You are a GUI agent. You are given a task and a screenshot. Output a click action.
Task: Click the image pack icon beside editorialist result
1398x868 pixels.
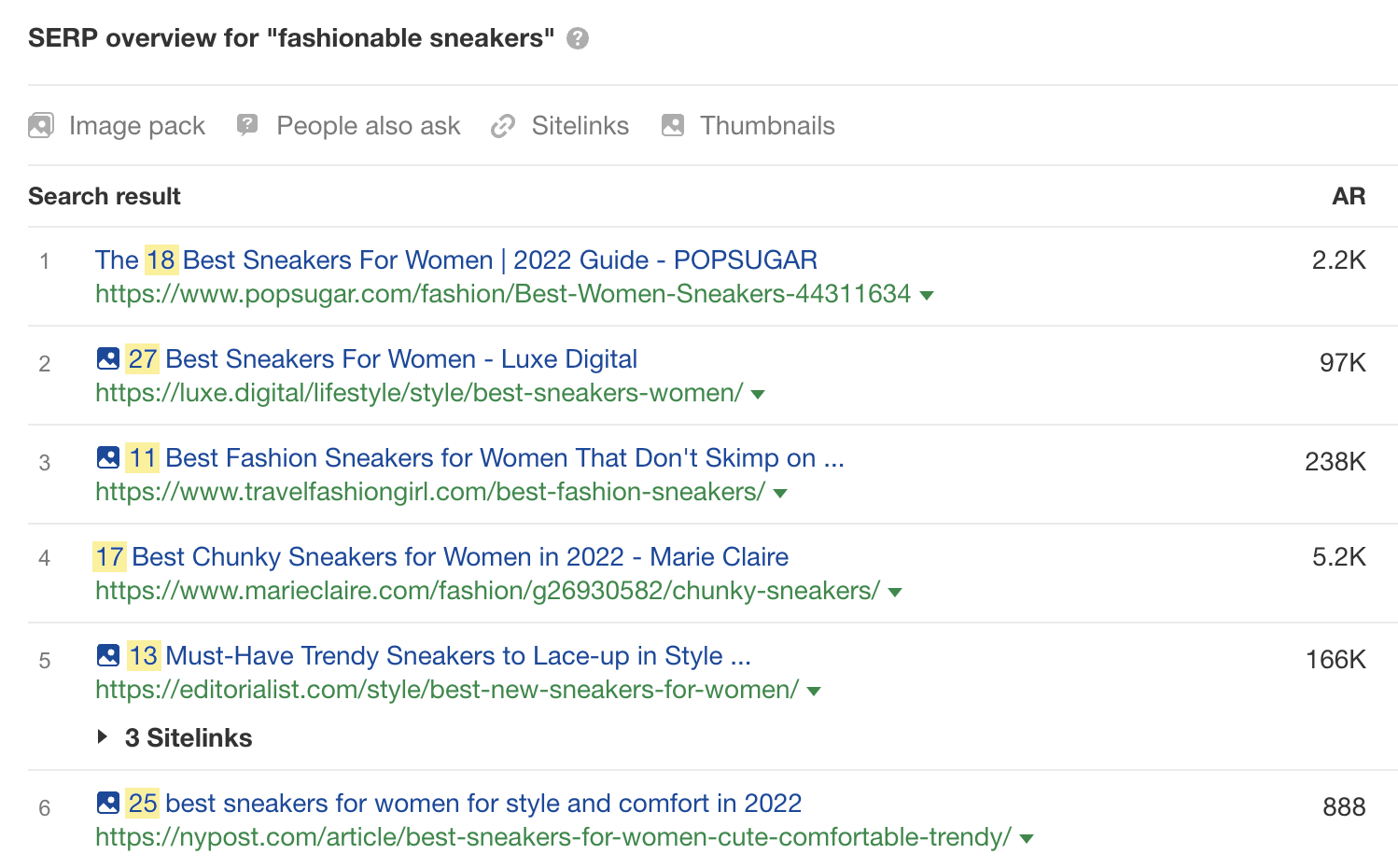pyautogui.click(x=107, y=654)
